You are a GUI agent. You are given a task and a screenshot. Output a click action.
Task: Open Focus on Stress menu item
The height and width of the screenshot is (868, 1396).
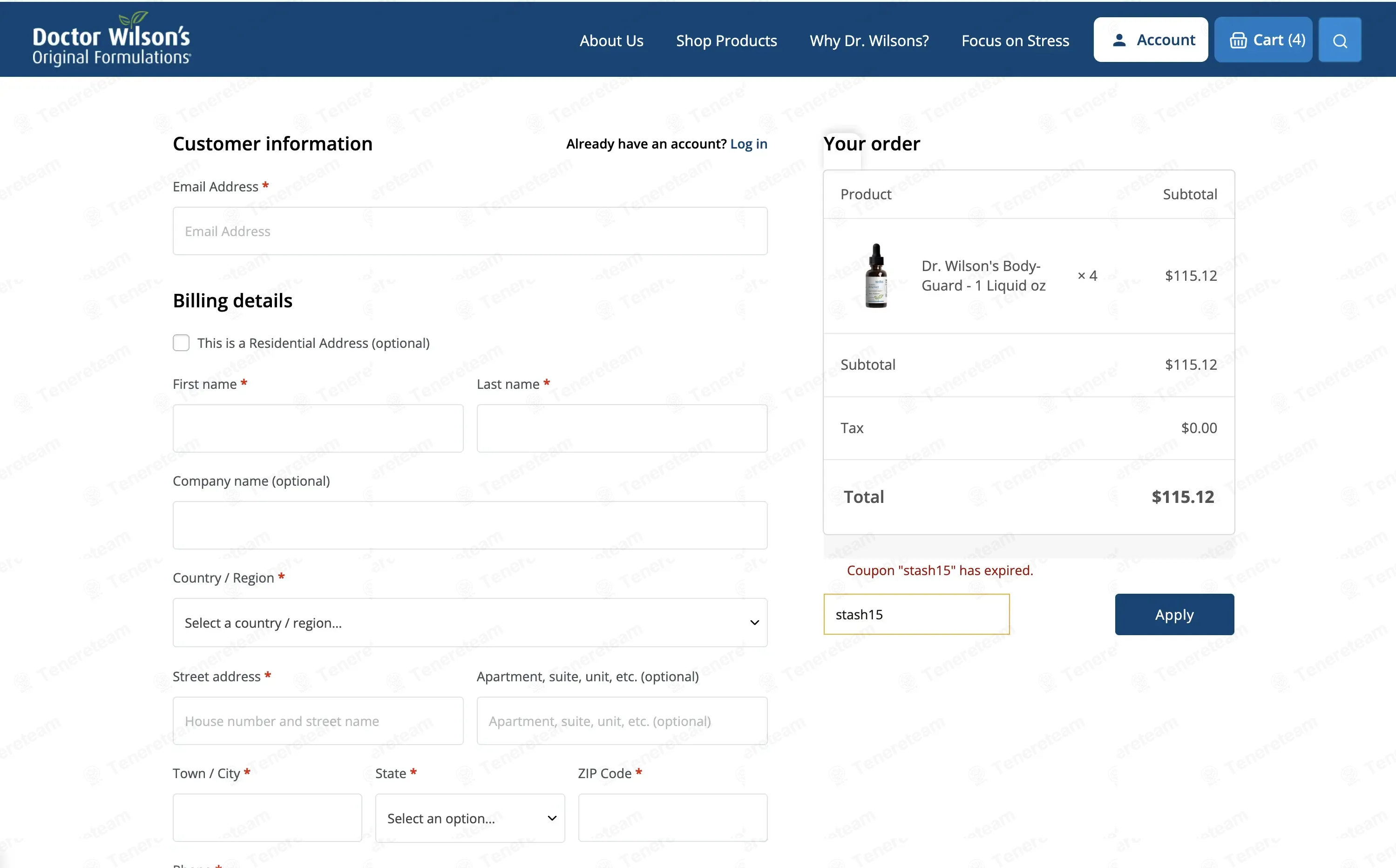[x=1015, y=40]
